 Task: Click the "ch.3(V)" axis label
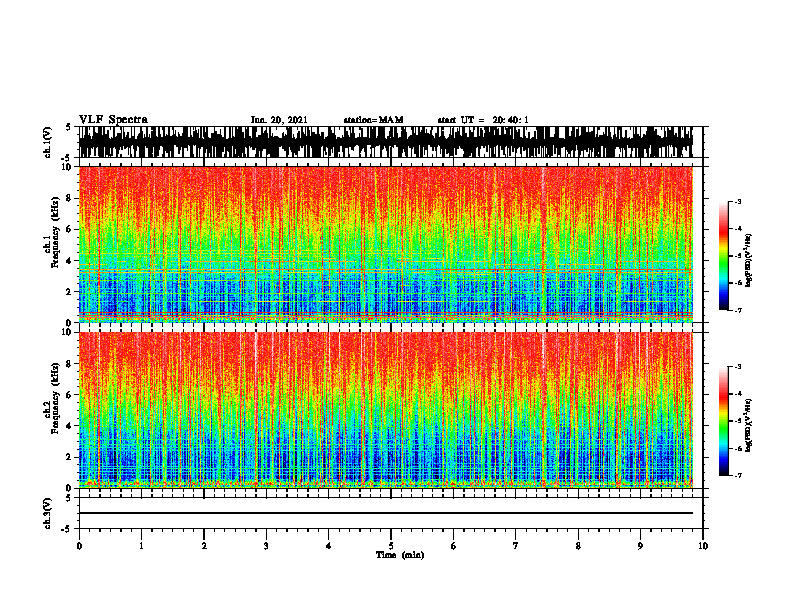click(x=48, y=513)
